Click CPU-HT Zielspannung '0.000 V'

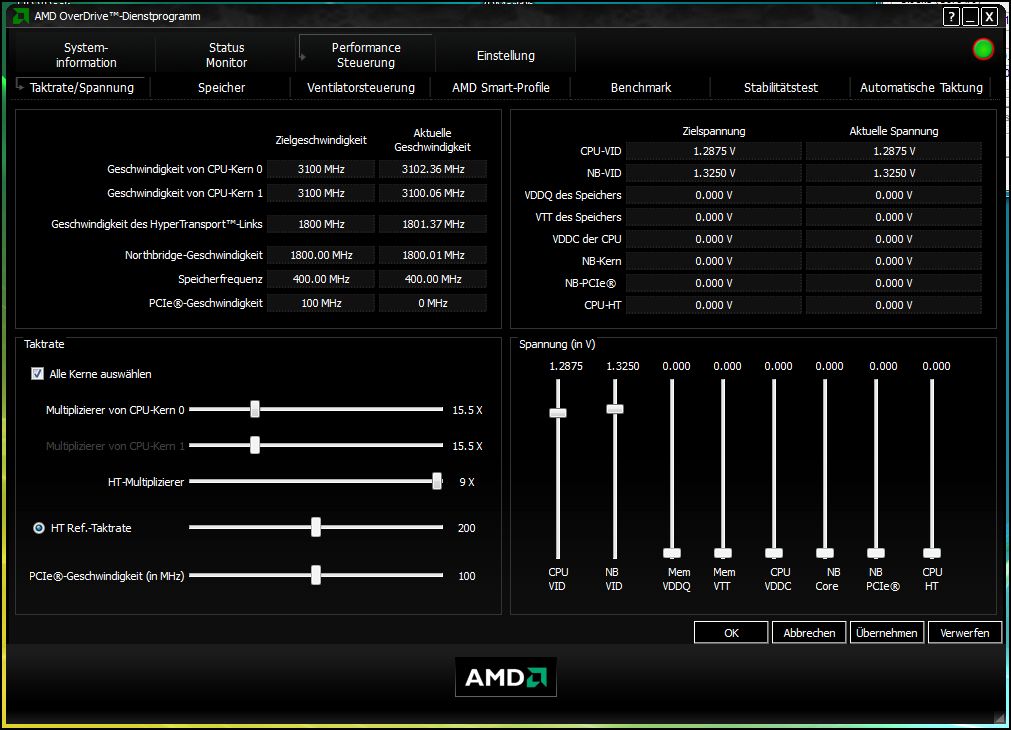pos(714,305)
